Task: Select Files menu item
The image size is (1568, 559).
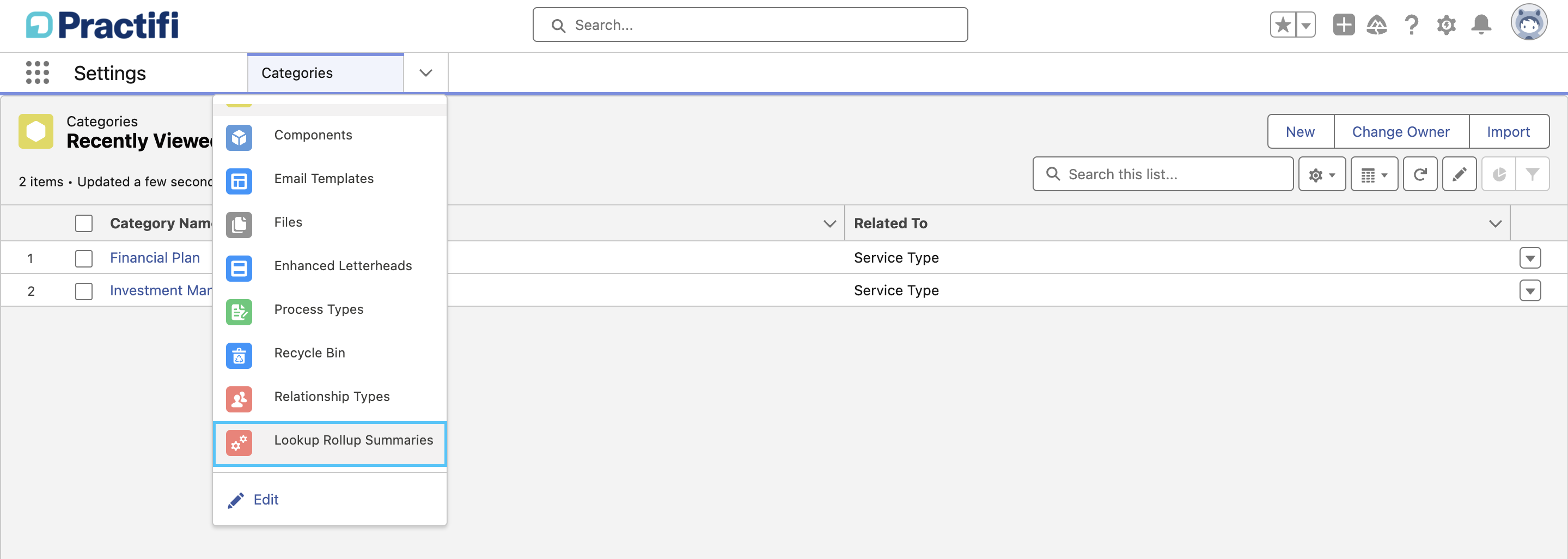Action: 330,224
